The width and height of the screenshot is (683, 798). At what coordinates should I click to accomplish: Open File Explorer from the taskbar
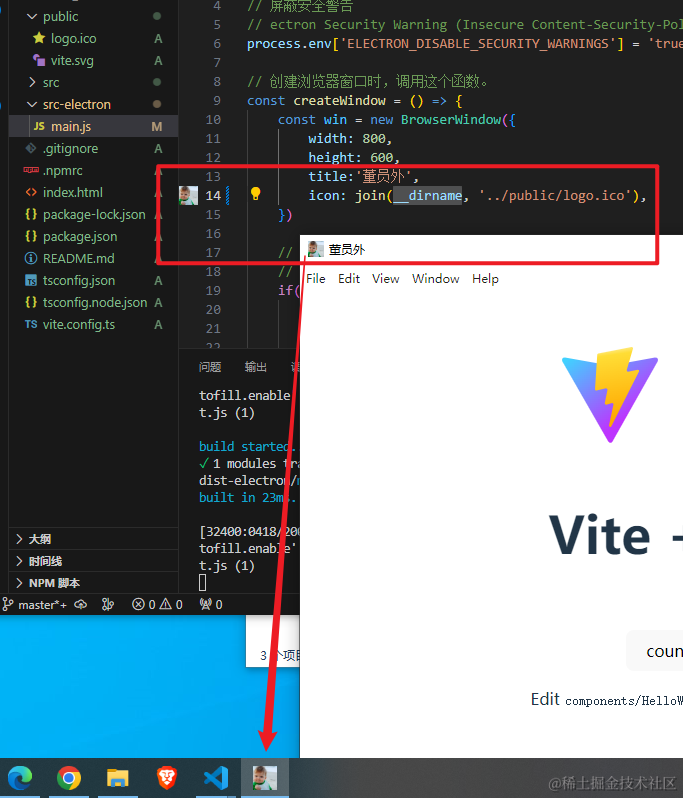pyautogui.click(x=118, y=778)
